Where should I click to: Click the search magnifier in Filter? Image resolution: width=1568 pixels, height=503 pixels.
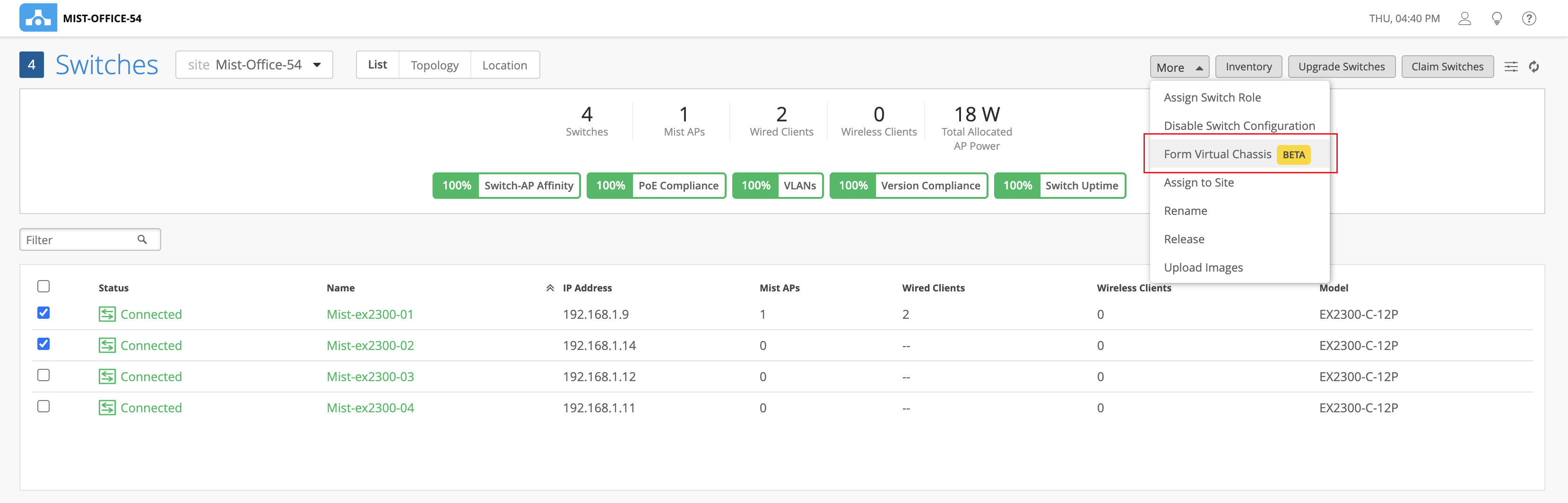click(142, 239)
